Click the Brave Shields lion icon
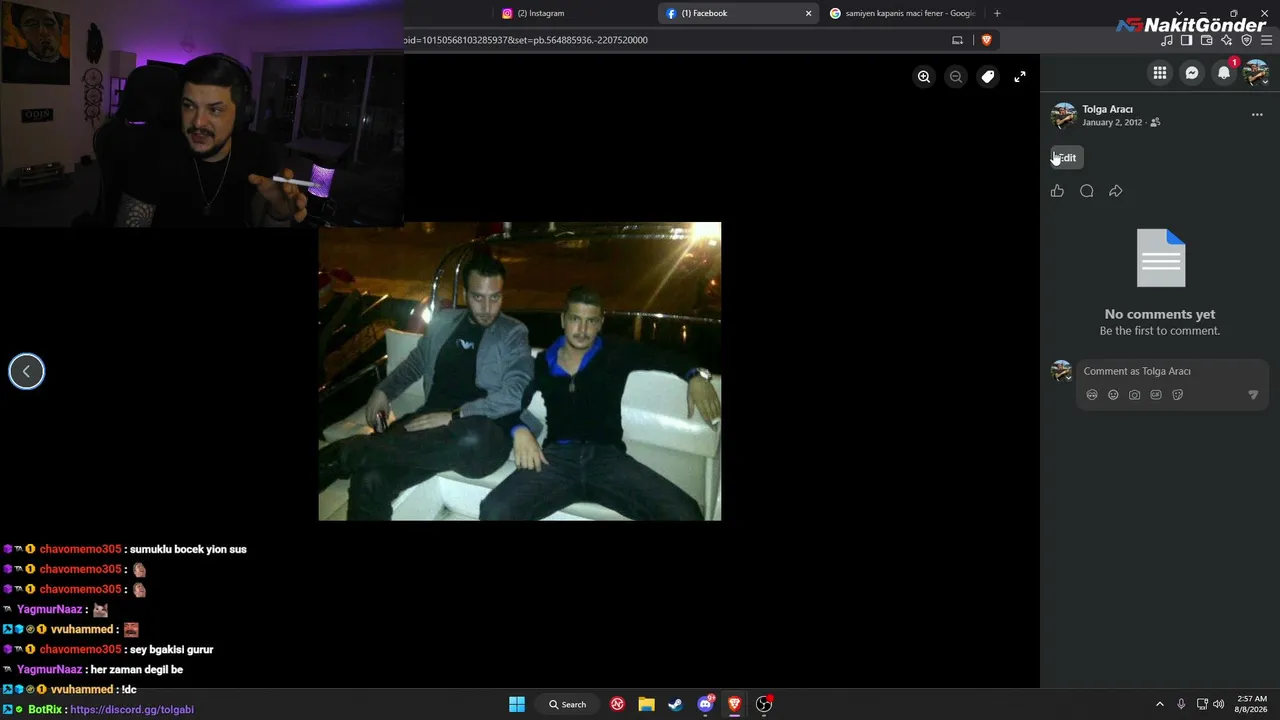The width and height of the screenshot is (1280, 720). pyautogui.click(x=986, y=40)
